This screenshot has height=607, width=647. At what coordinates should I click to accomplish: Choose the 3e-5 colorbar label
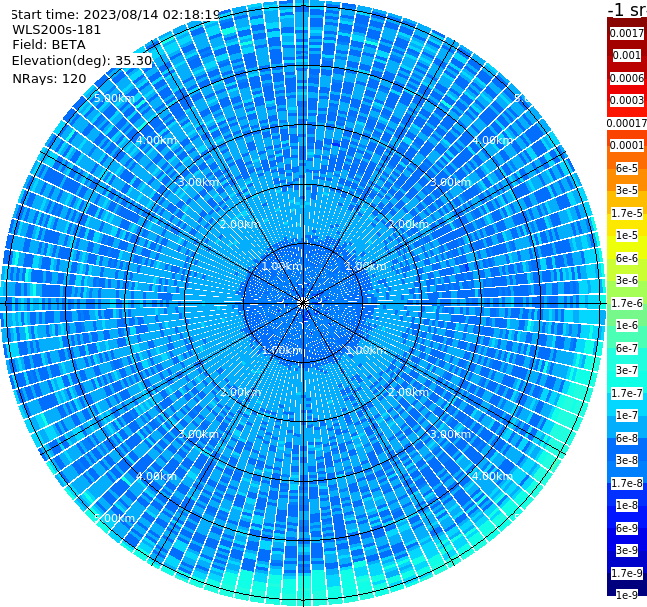(627, 190)
